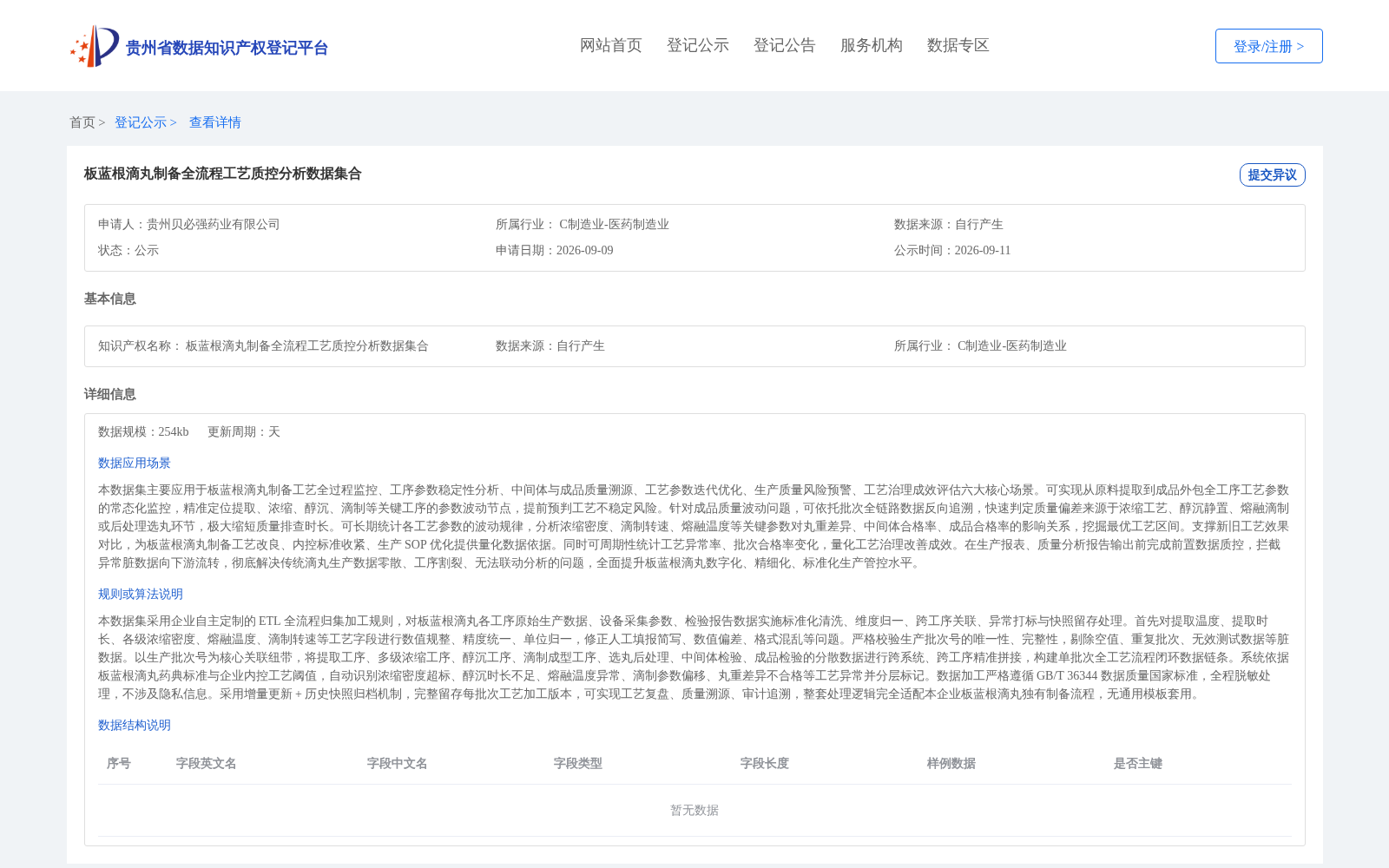The height and width of the screenshot is (868, 1389).
Task: Click the 是否主键 column header
Action: [1138, 763]
